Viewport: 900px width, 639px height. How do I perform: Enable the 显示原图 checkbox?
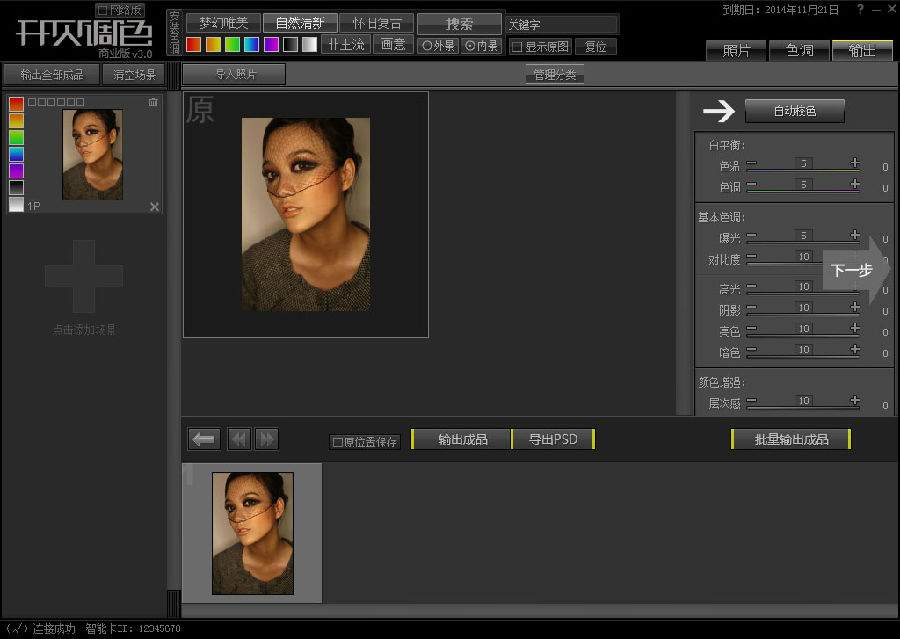coord(517,47)
